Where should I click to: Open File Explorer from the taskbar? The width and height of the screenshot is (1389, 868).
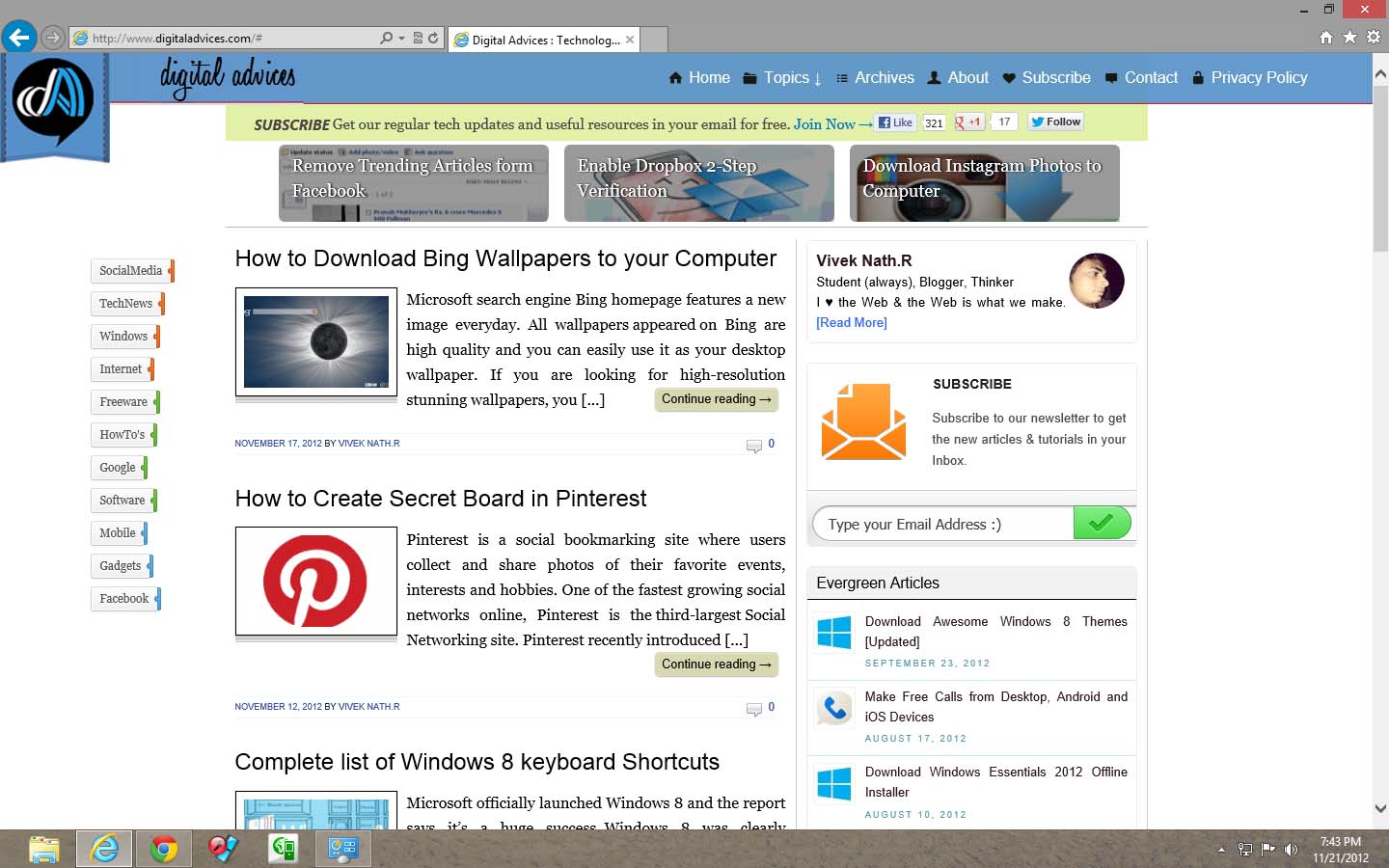tap(44, 849)
